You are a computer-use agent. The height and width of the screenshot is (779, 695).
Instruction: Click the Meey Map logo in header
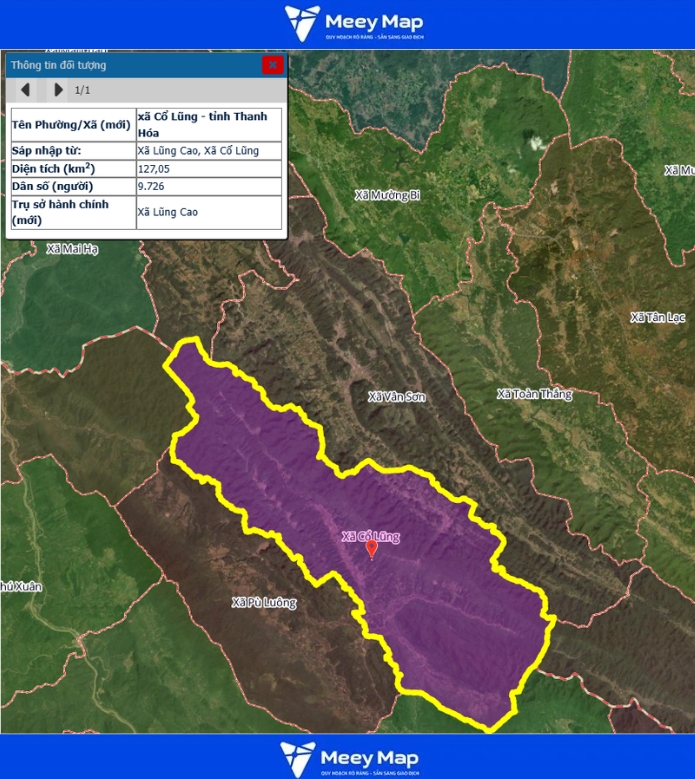click(353, 23)
